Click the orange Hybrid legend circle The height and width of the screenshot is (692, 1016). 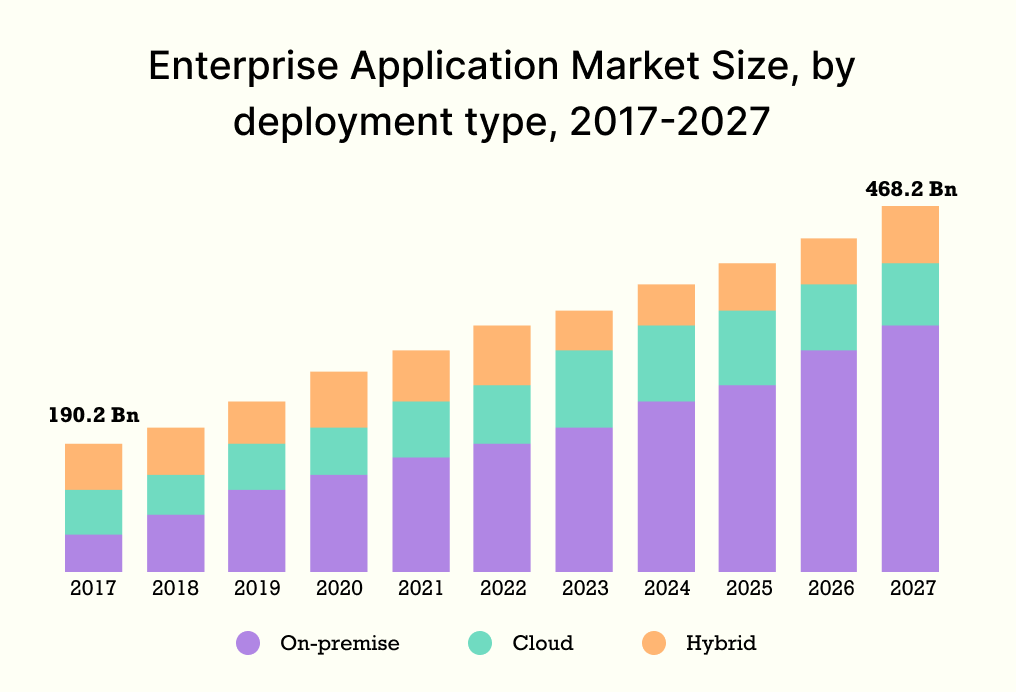(x=654, y=643)
